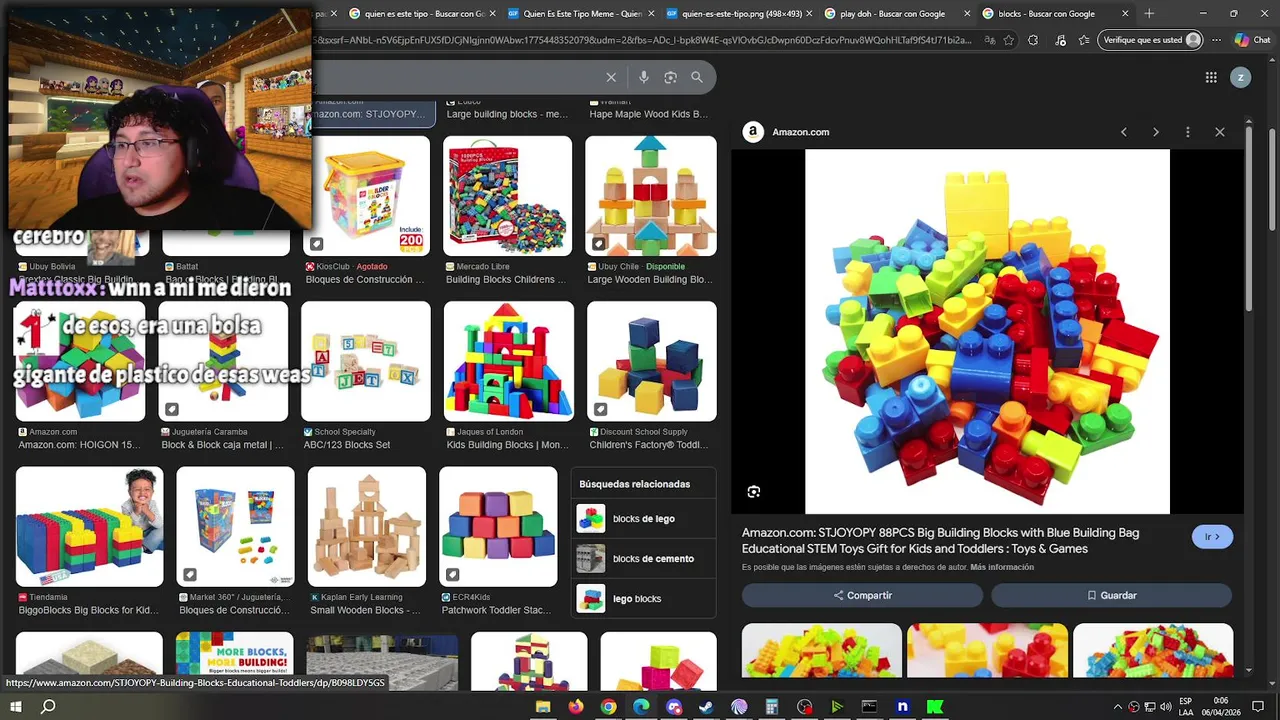This screenshot has width=1280, height=720.
Task: Open Tiendamia 'BiggoBlocks Big Blocks' image
Action: point(89,526)
